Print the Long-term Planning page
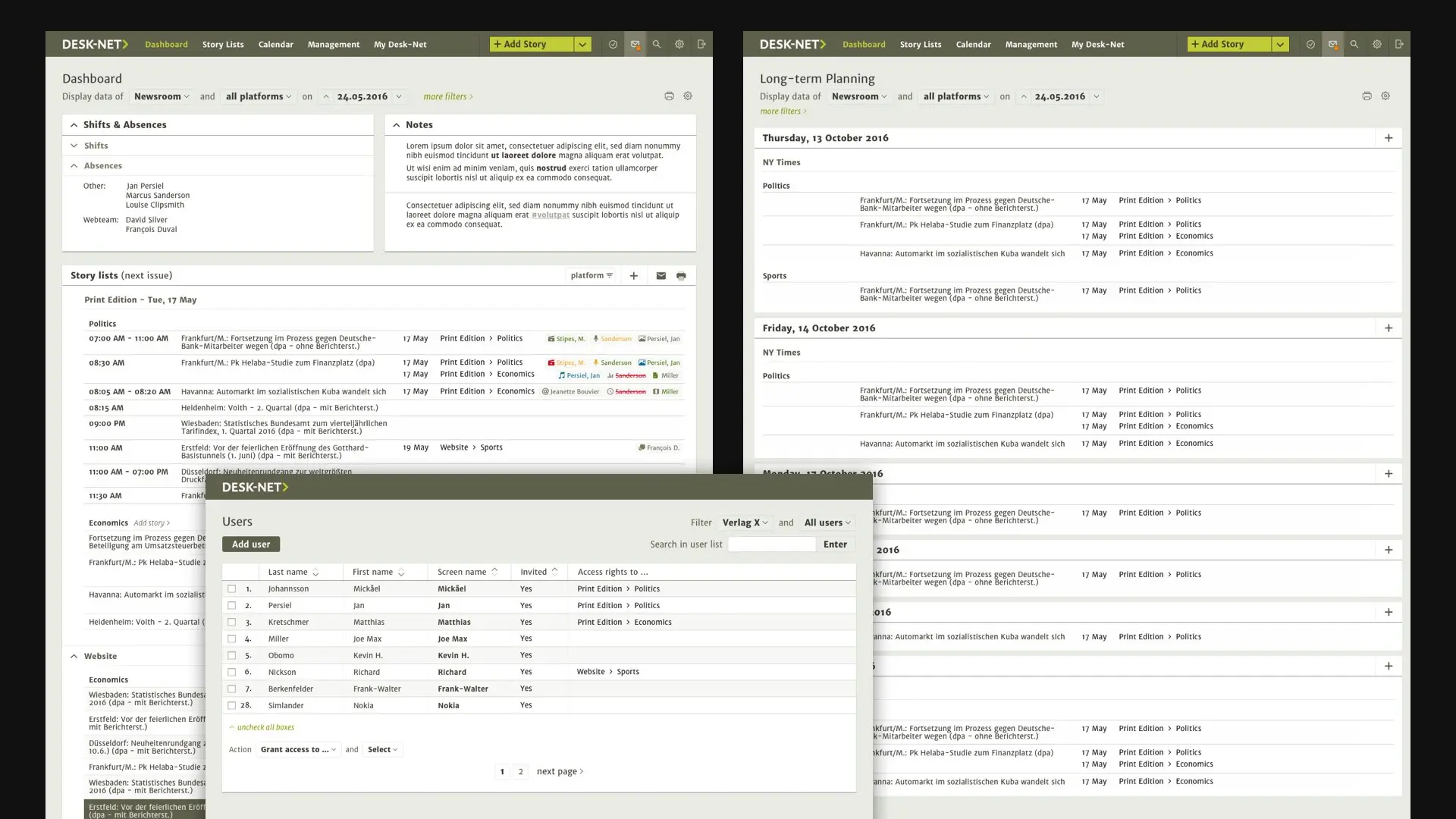Screen dimensions: 1456x819 click(1367, 96)
